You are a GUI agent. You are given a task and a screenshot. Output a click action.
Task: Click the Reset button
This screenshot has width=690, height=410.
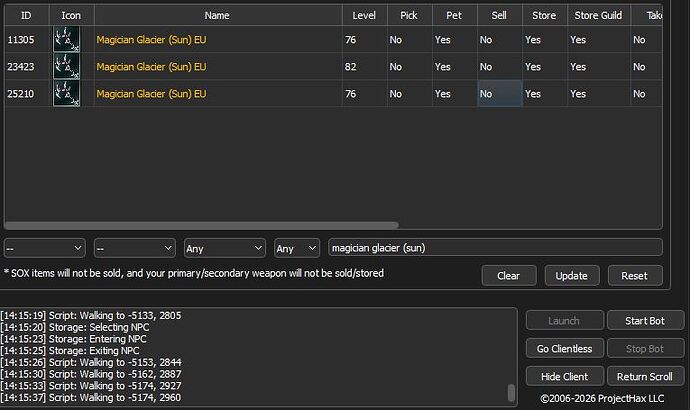635,276
